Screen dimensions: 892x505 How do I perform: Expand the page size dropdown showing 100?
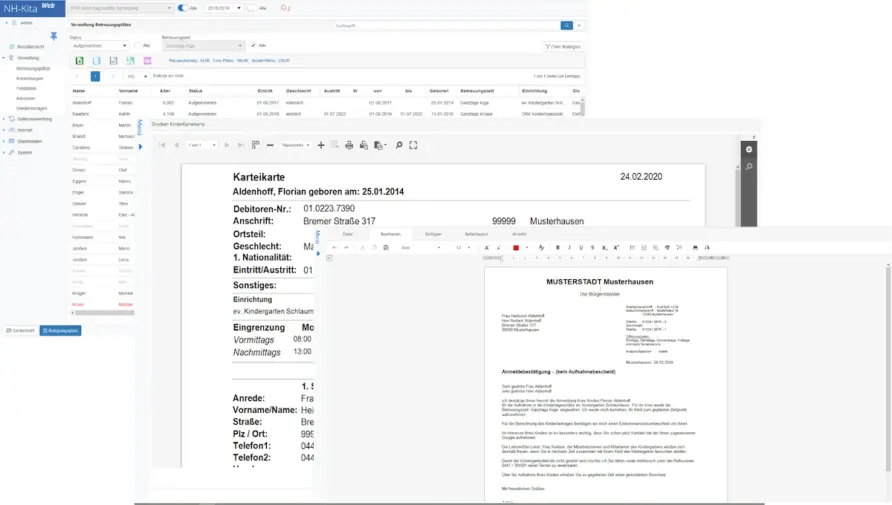(x=133, y=76)
